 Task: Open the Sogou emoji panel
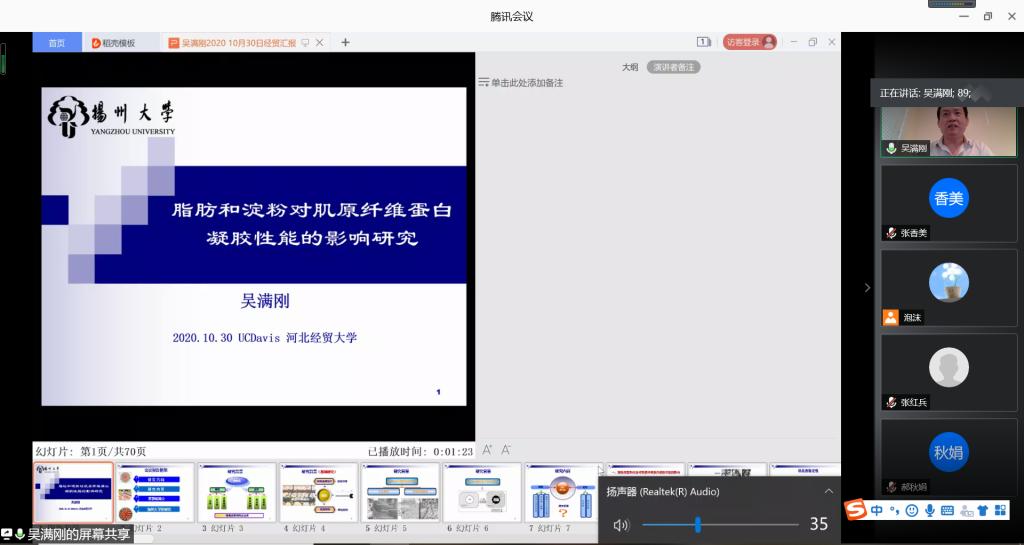pos(911,511)
